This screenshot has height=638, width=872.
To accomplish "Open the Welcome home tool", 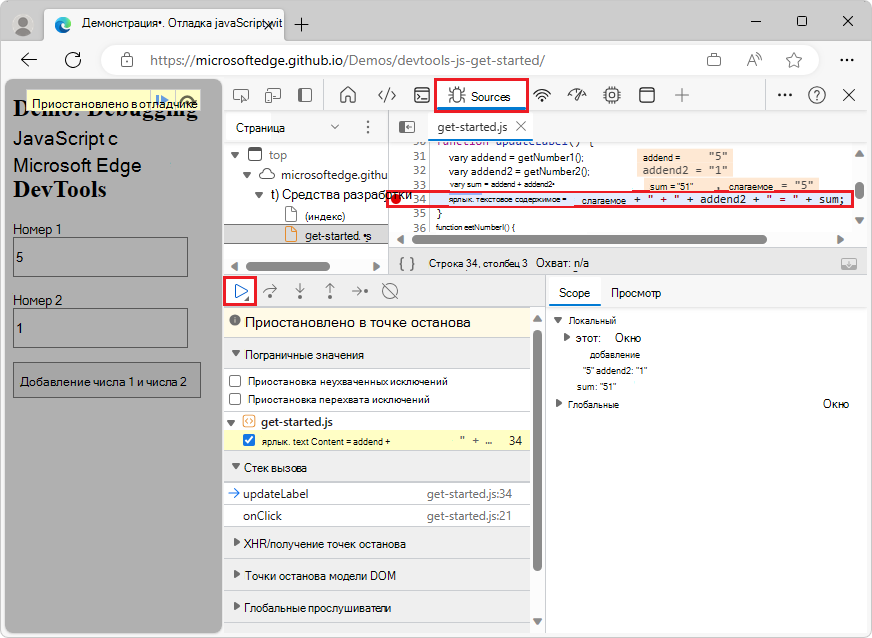I will pos(348,95).
